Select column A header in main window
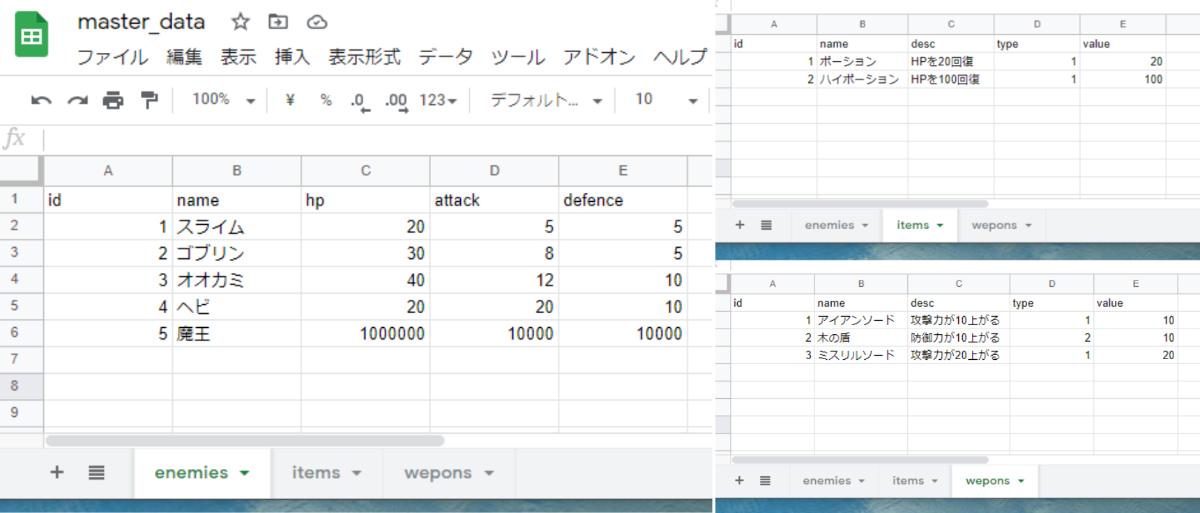This screenshot has width=1200, height=513. point(108,170)
